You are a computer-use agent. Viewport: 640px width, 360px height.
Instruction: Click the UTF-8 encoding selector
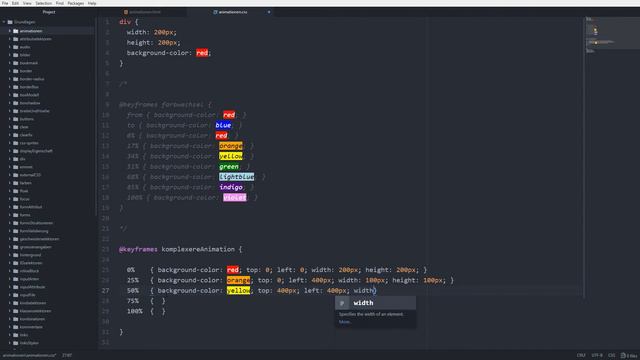point(597,356)
